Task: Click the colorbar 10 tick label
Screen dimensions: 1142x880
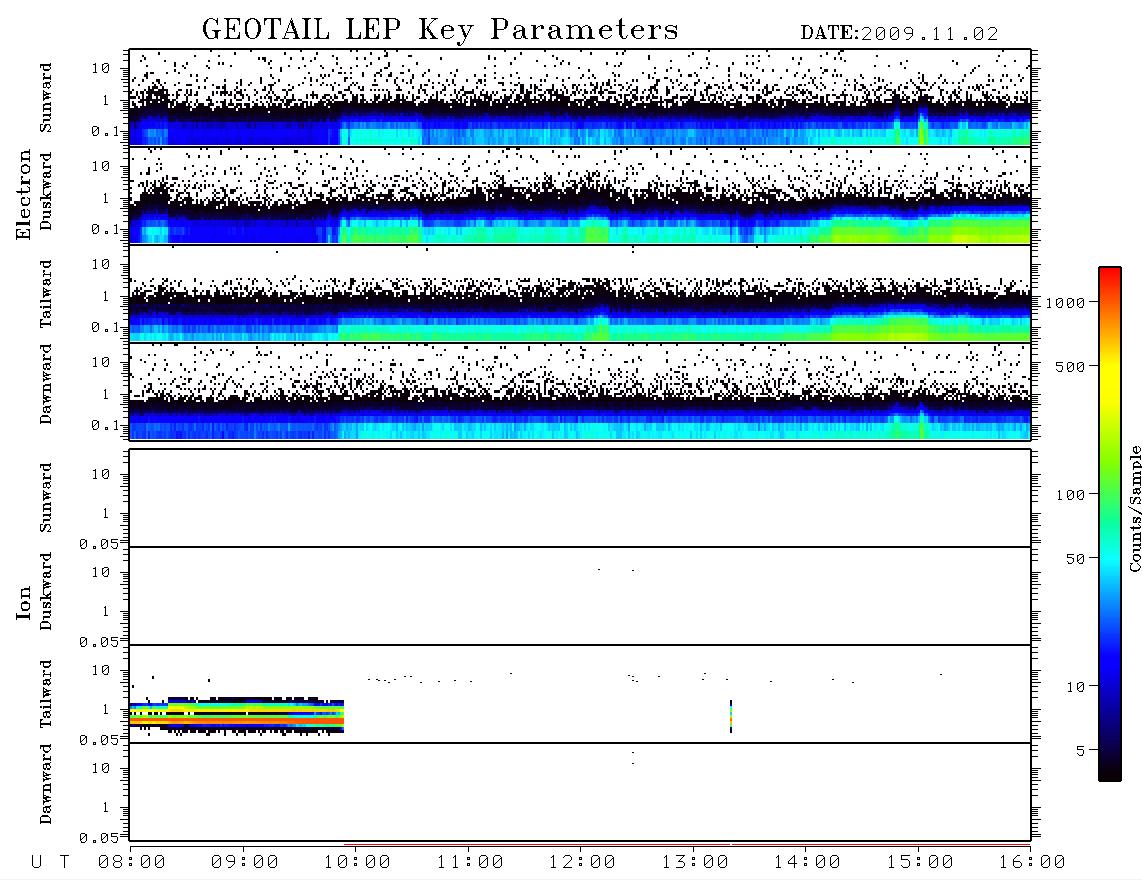Action: pyautogui.click(x=1075, y=687)
